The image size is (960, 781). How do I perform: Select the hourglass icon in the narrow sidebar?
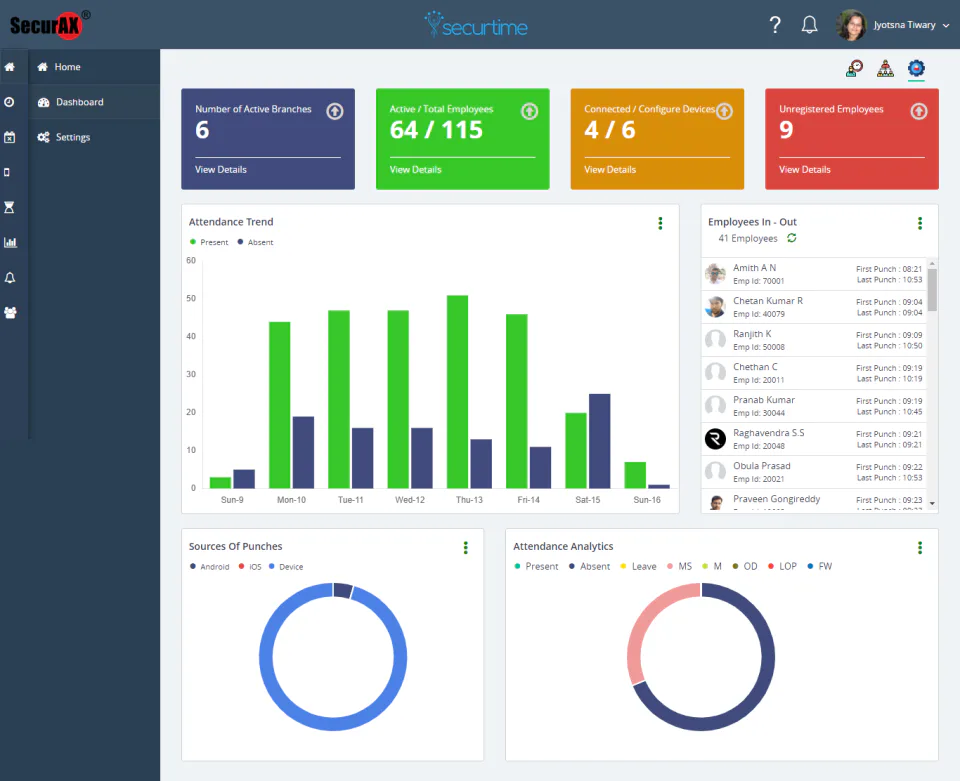point(9,207)
